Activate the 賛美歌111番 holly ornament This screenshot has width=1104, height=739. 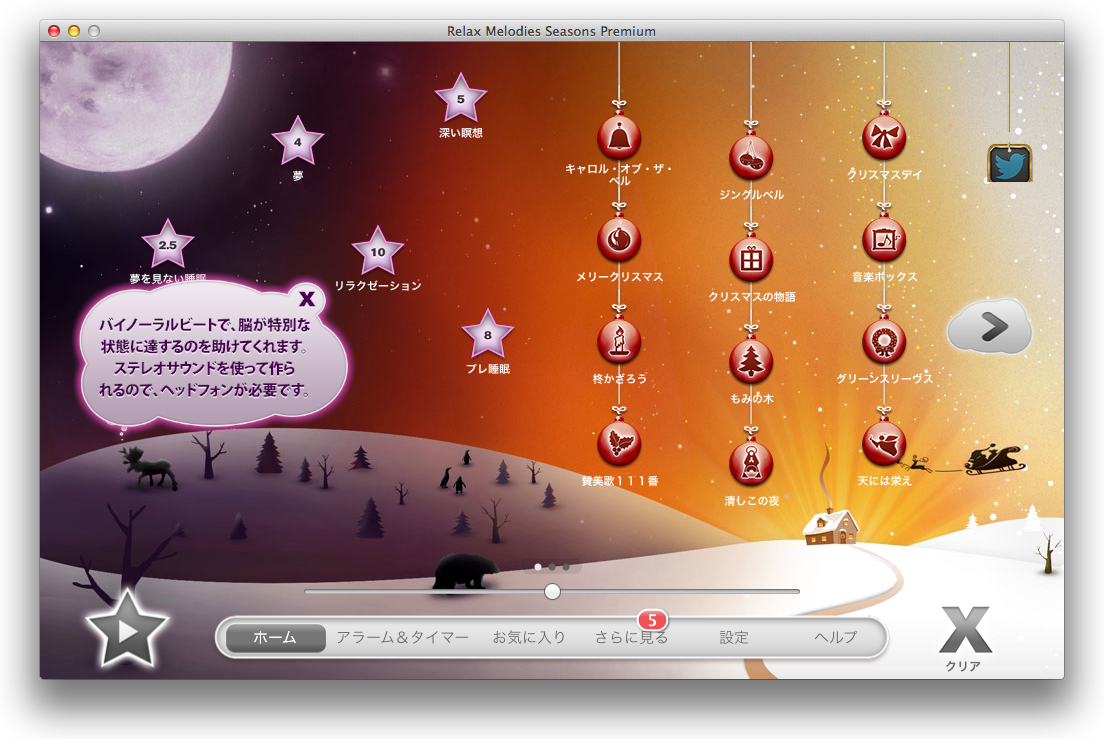pyautogui.click(x=619, y=443)
